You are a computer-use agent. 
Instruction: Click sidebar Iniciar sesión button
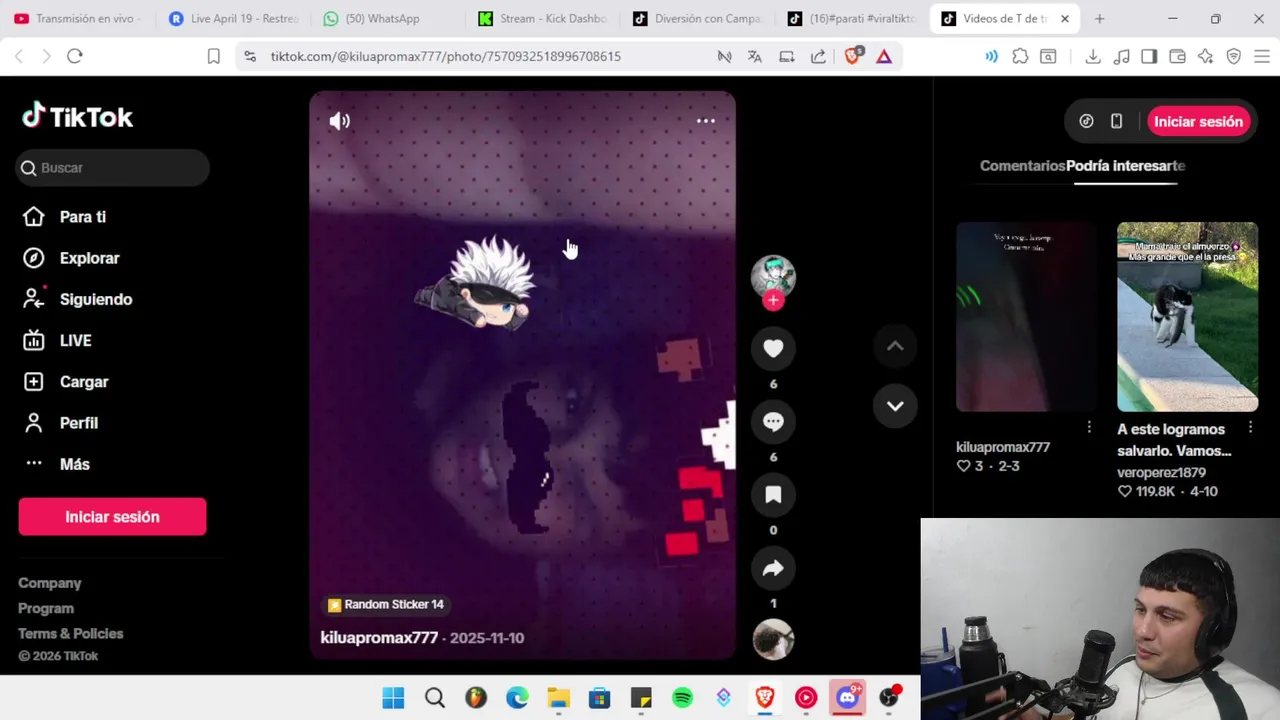[x=112, y=517]
